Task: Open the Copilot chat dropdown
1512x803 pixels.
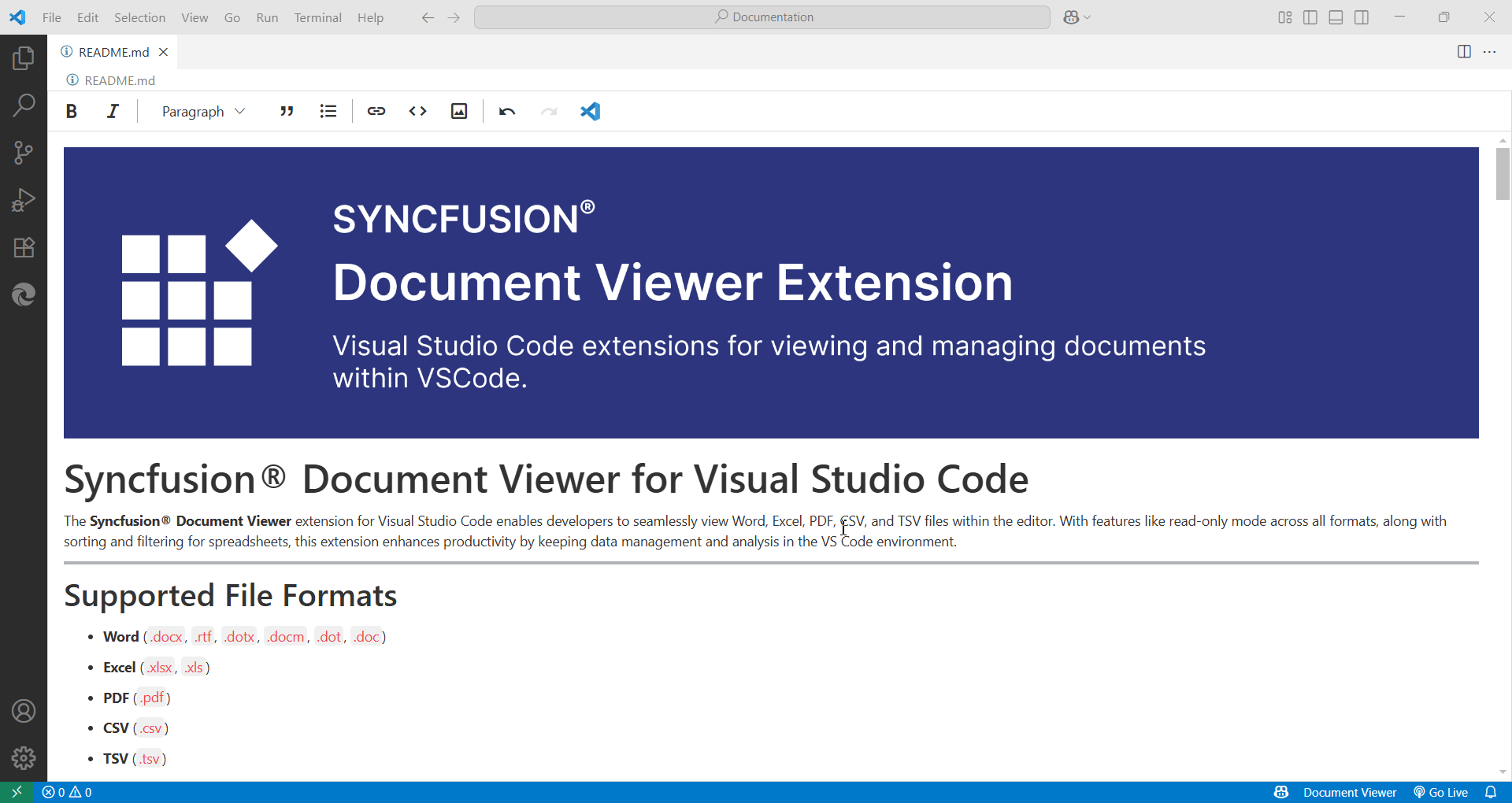Action: click(1077, 17)
